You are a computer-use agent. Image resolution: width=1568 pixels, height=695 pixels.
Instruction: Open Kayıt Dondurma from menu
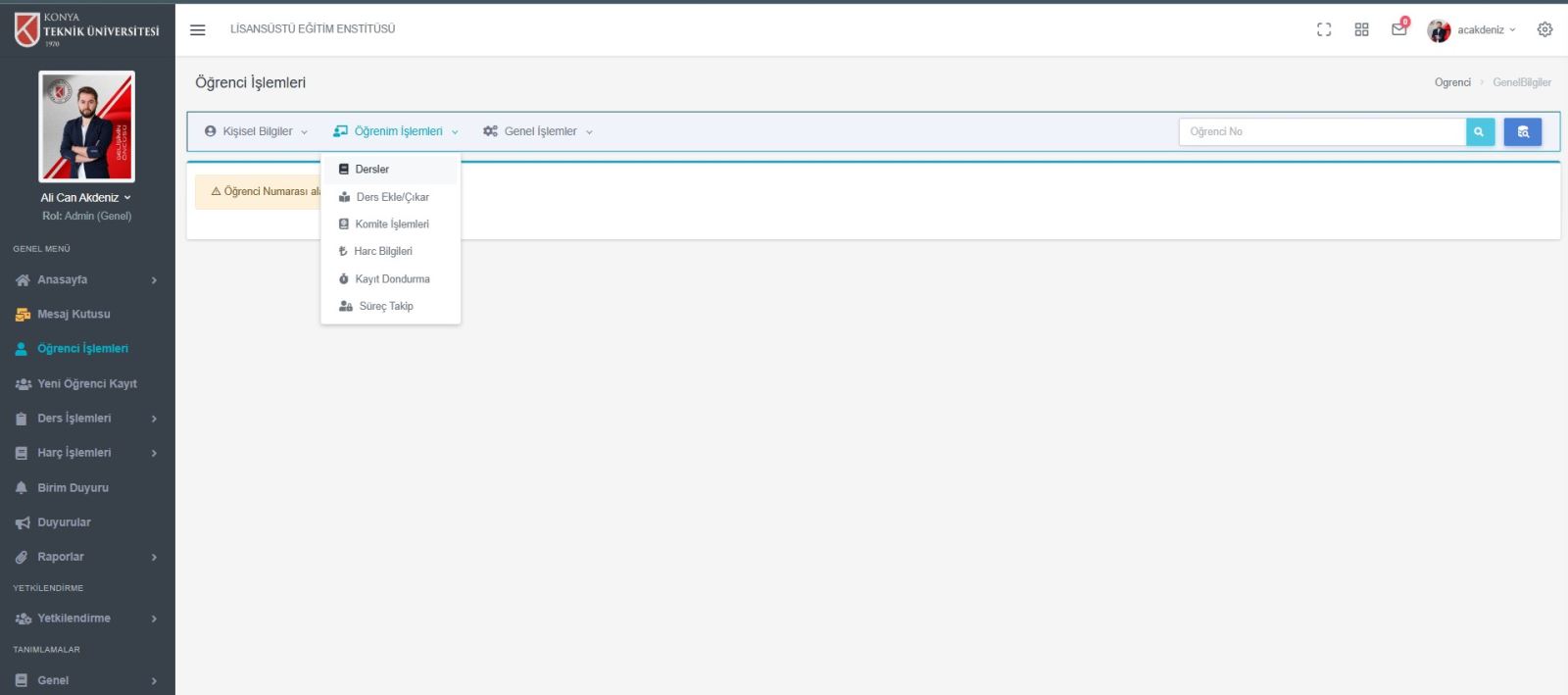click(391, 279)
